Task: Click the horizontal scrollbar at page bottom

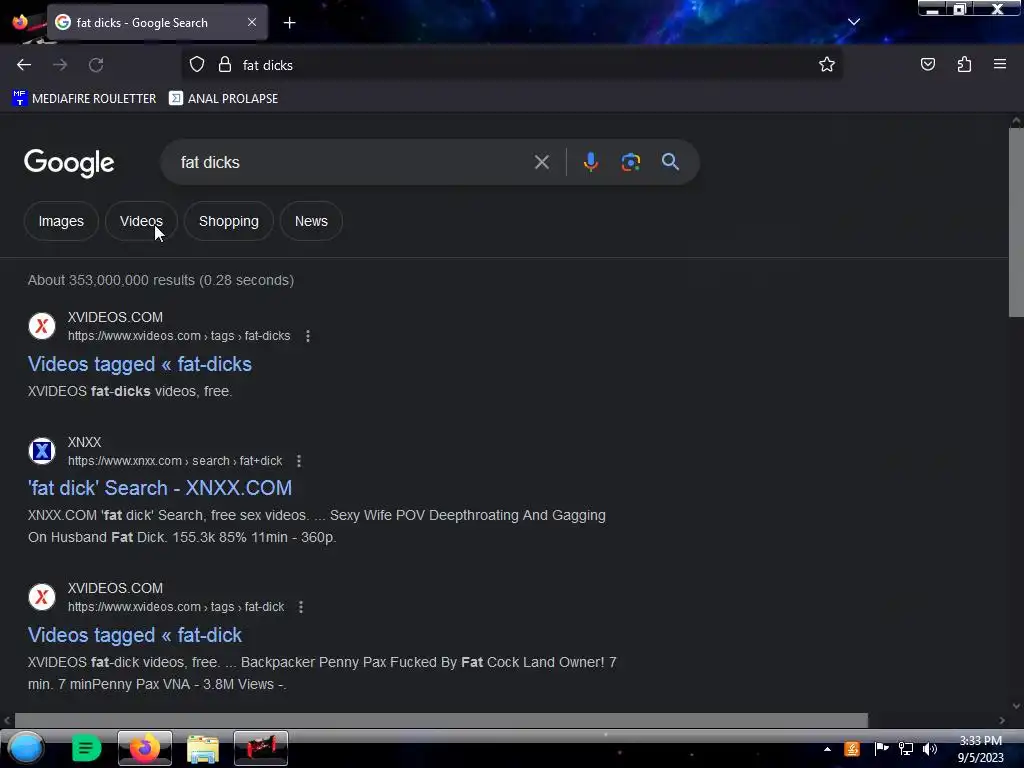Action: pyautogui.click(x=441, y=720)
